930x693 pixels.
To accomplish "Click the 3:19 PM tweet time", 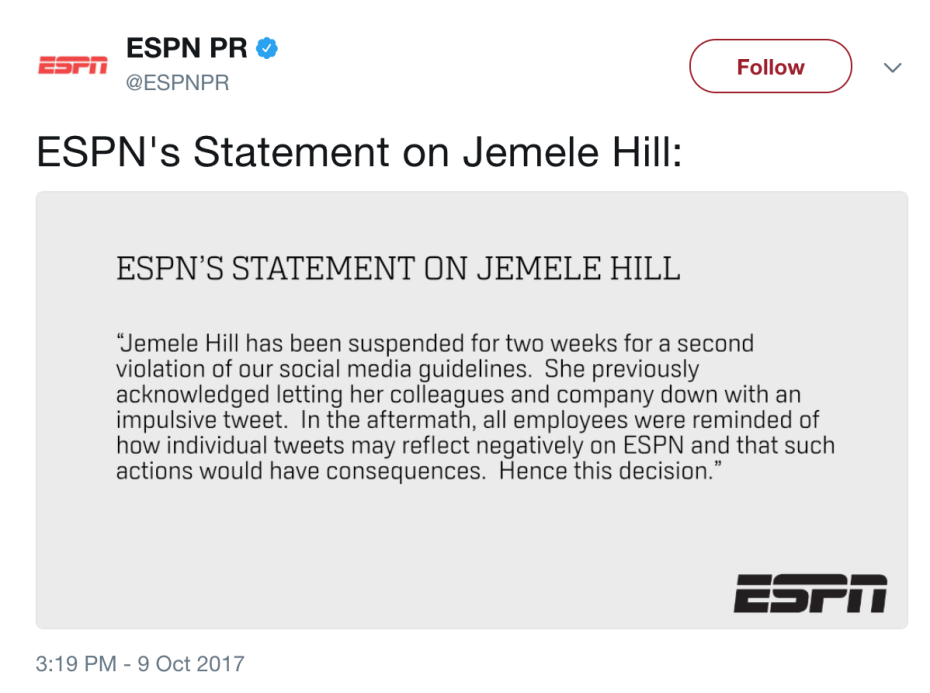I will (76, 664).
